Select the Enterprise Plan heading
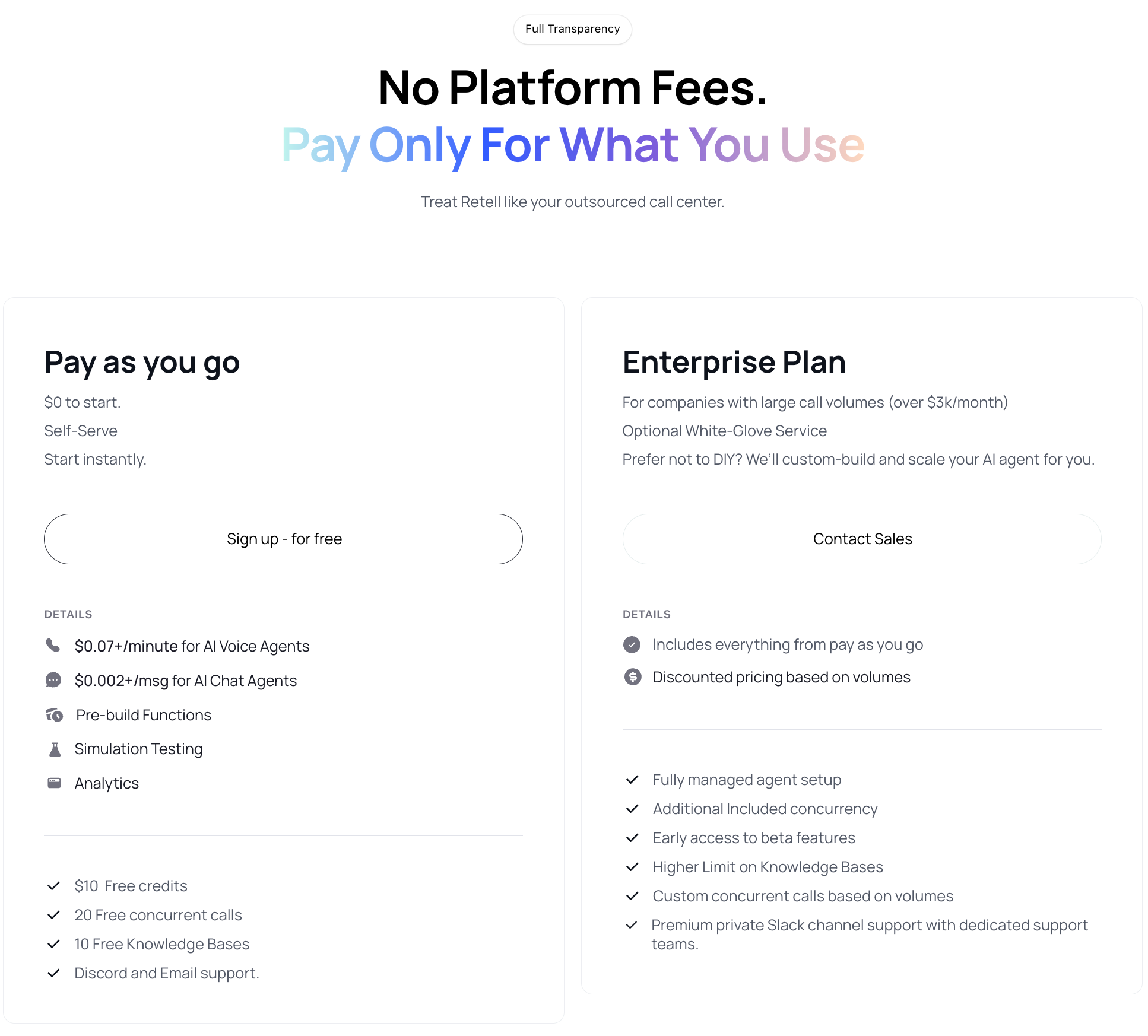1148x1036 pixels. pyautogui.click(x=734, y=362)
